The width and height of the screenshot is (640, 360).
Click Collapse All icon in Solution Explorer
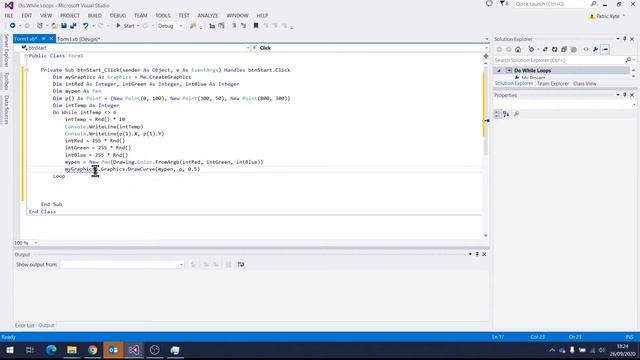point(564,49)
